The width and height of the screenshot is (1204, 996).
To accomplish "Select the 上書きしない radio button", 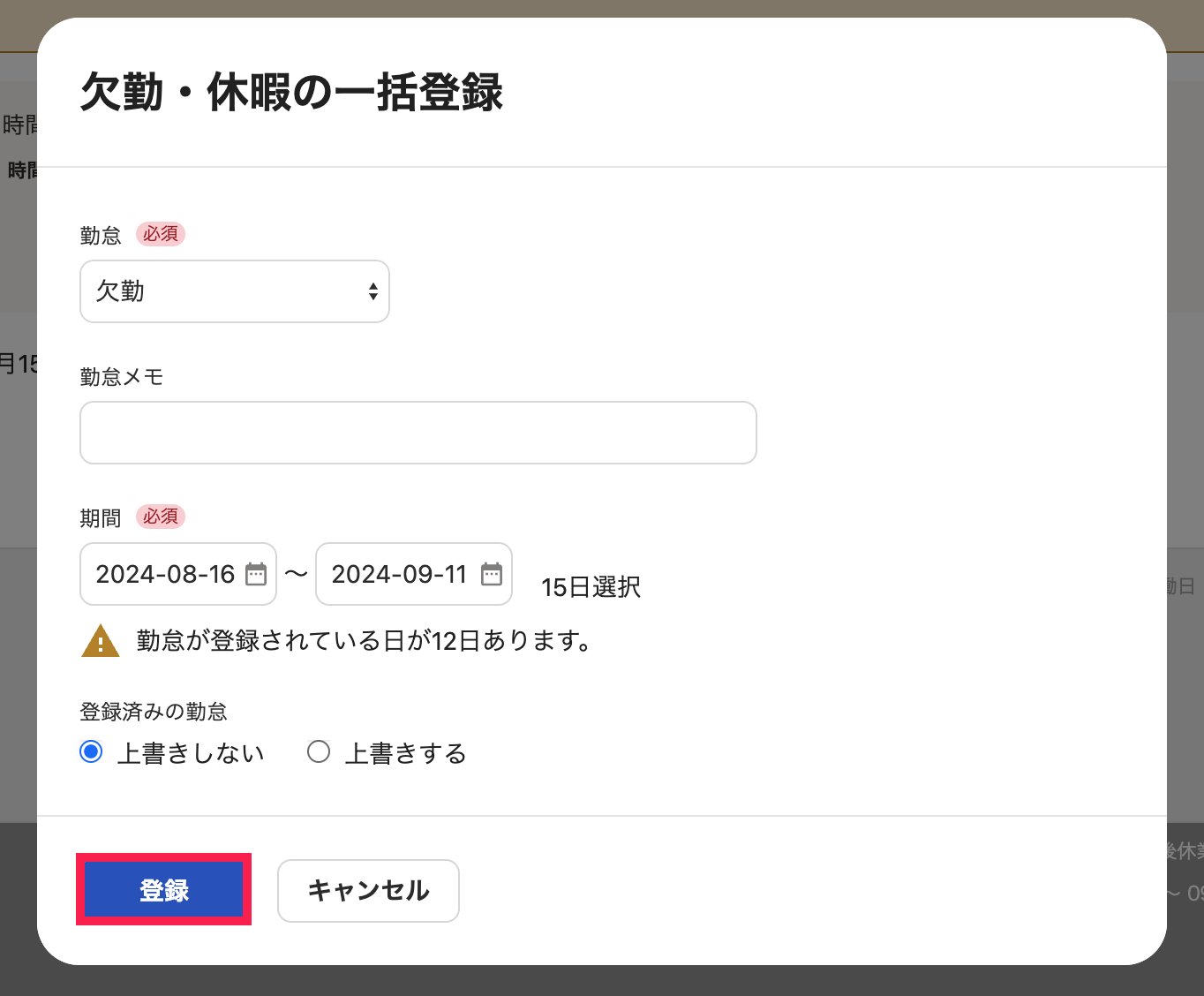I will tap(91, 752).
